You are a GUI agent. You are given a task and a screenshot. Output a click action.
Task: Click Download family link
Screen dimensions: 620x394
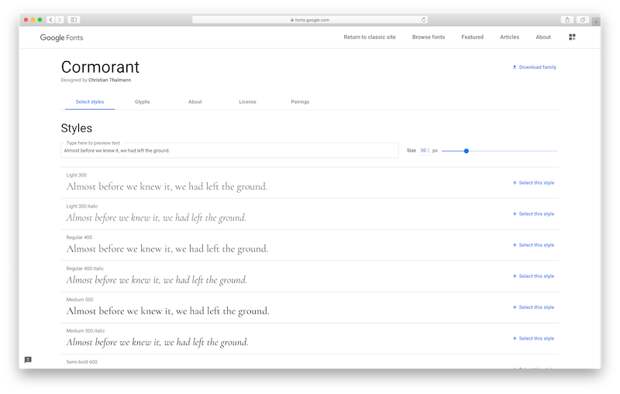click(534, 67)
